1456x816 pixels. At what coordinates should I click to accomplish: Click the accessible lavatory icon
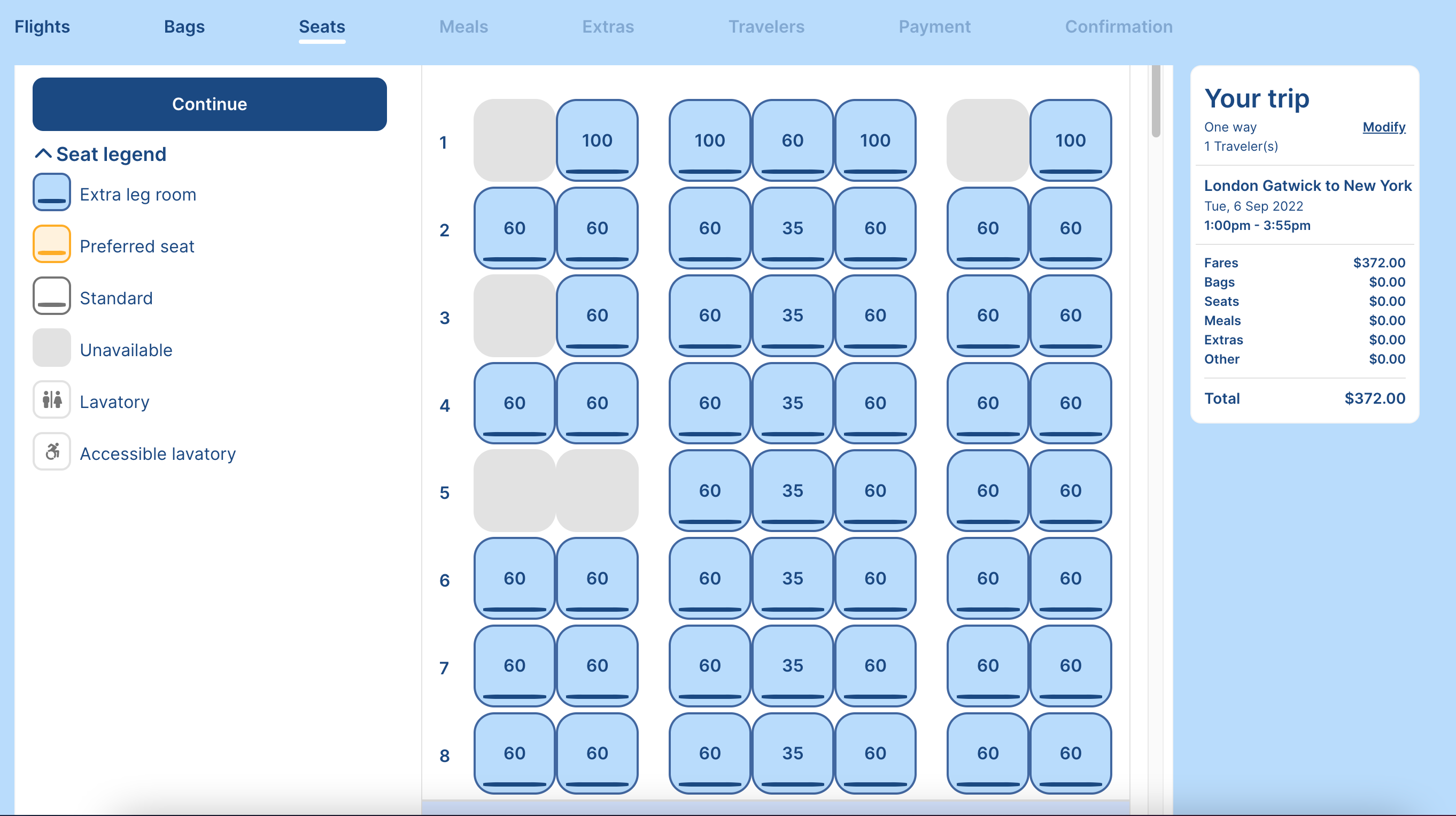[x=51, y=452]
